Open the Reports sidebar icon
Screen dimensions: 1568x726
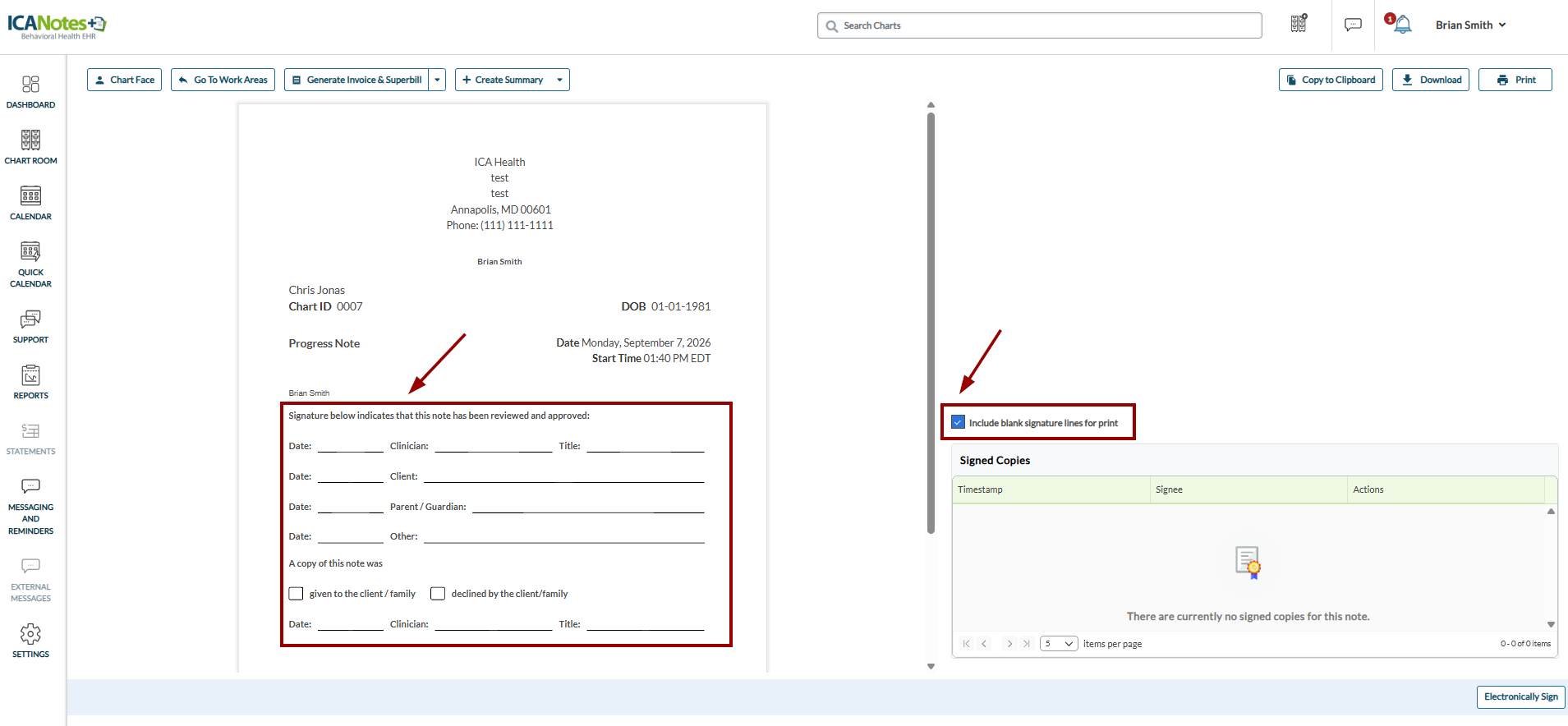(30, 383)
